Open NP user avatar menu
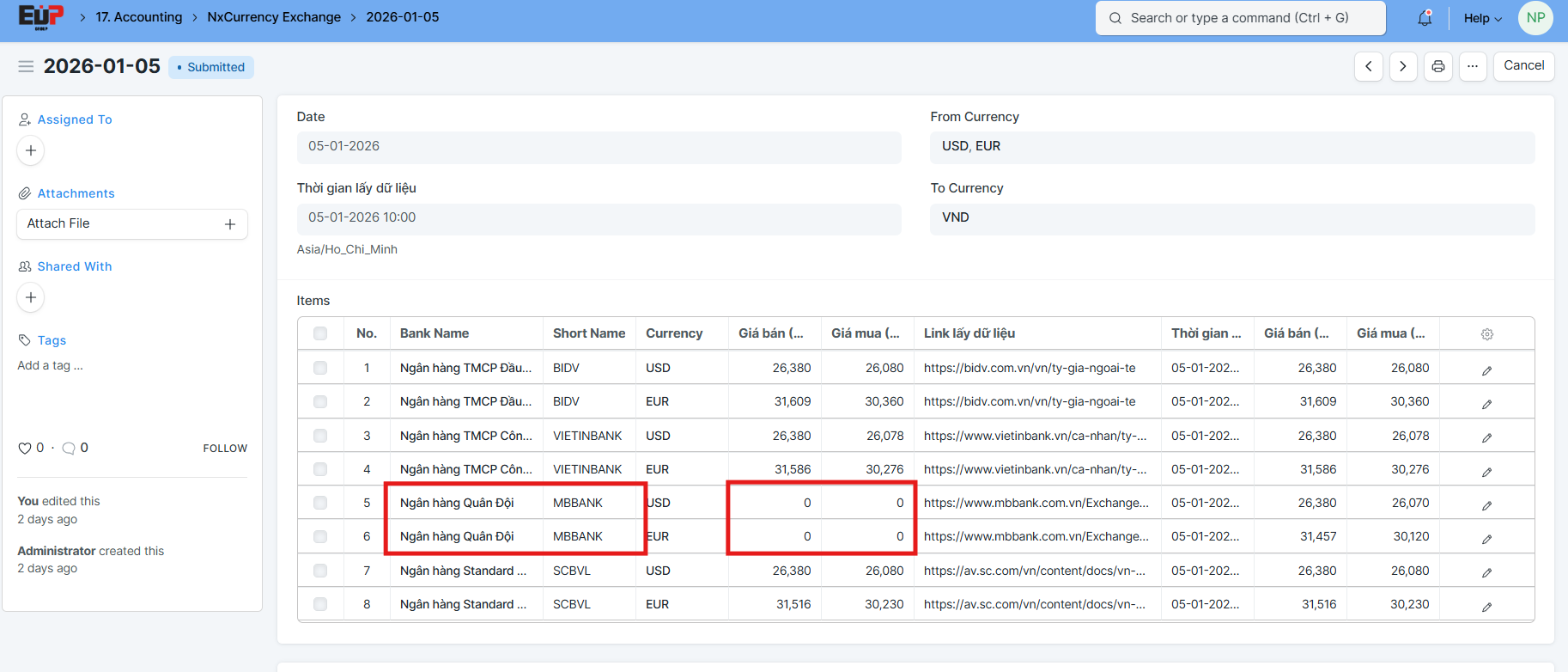Image resolution: width=1568 pixels, height=672 pixels. 1535,18
